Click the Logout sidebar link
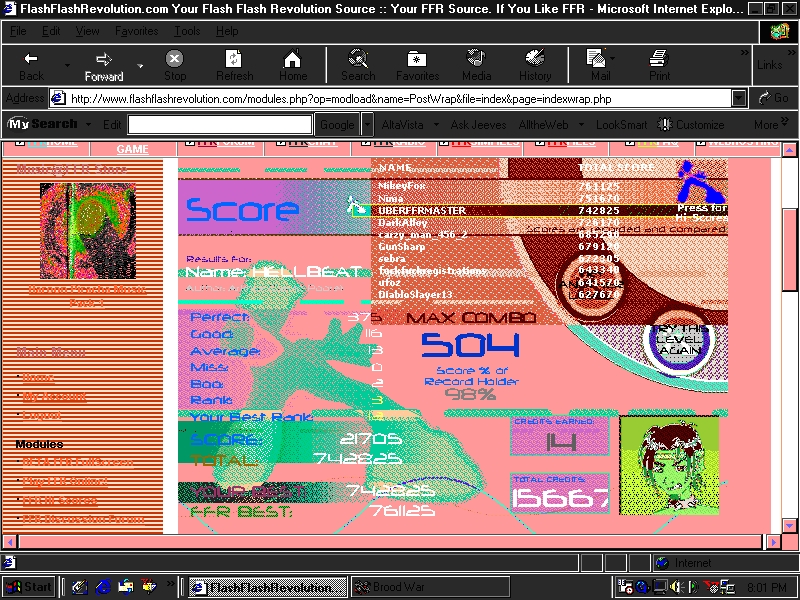This screenshot has height=600, width=800. pyautogui.click(x=42, y=415)
